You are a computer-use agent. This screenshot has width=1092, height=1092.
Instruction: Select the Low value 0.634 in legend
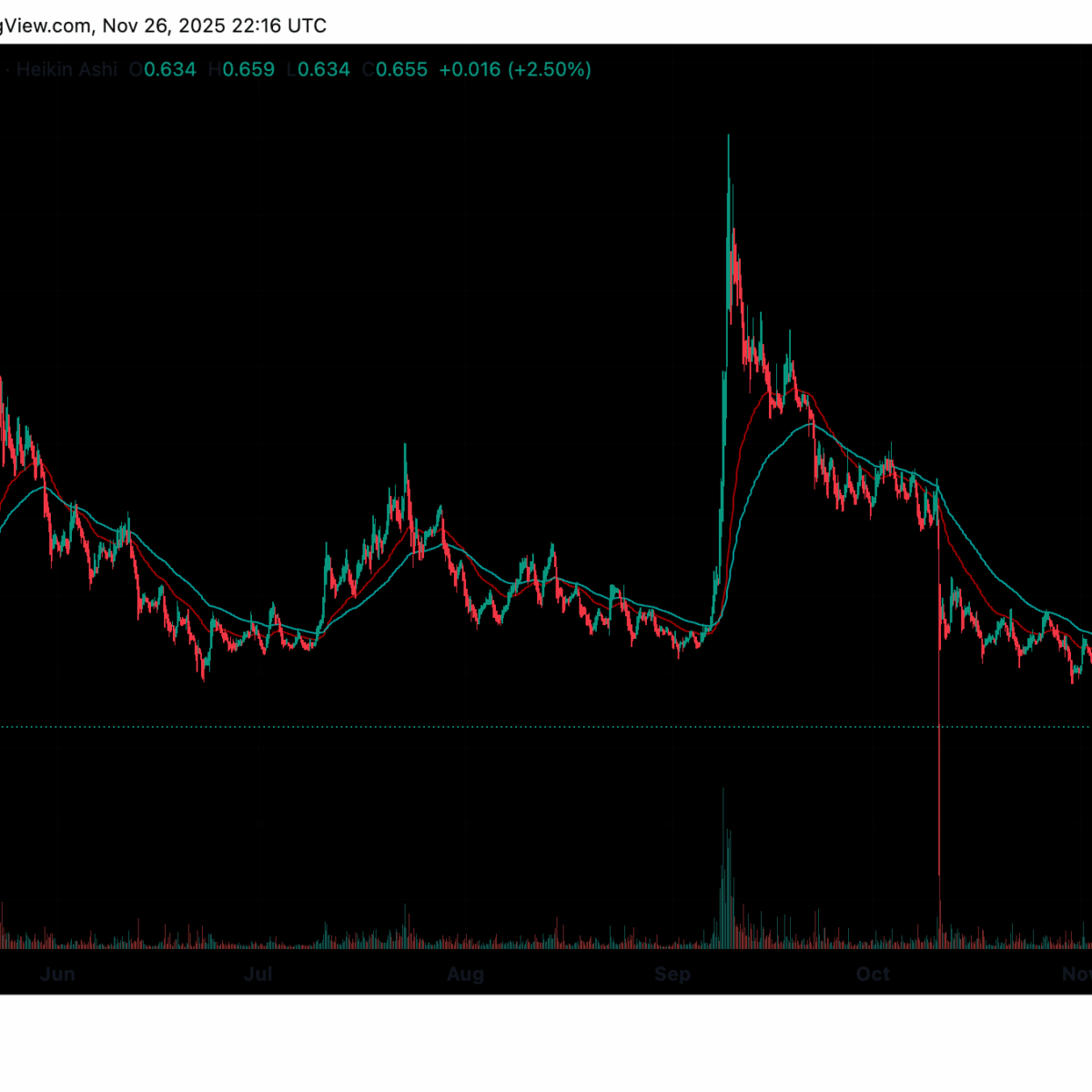(x=323, y=69)
